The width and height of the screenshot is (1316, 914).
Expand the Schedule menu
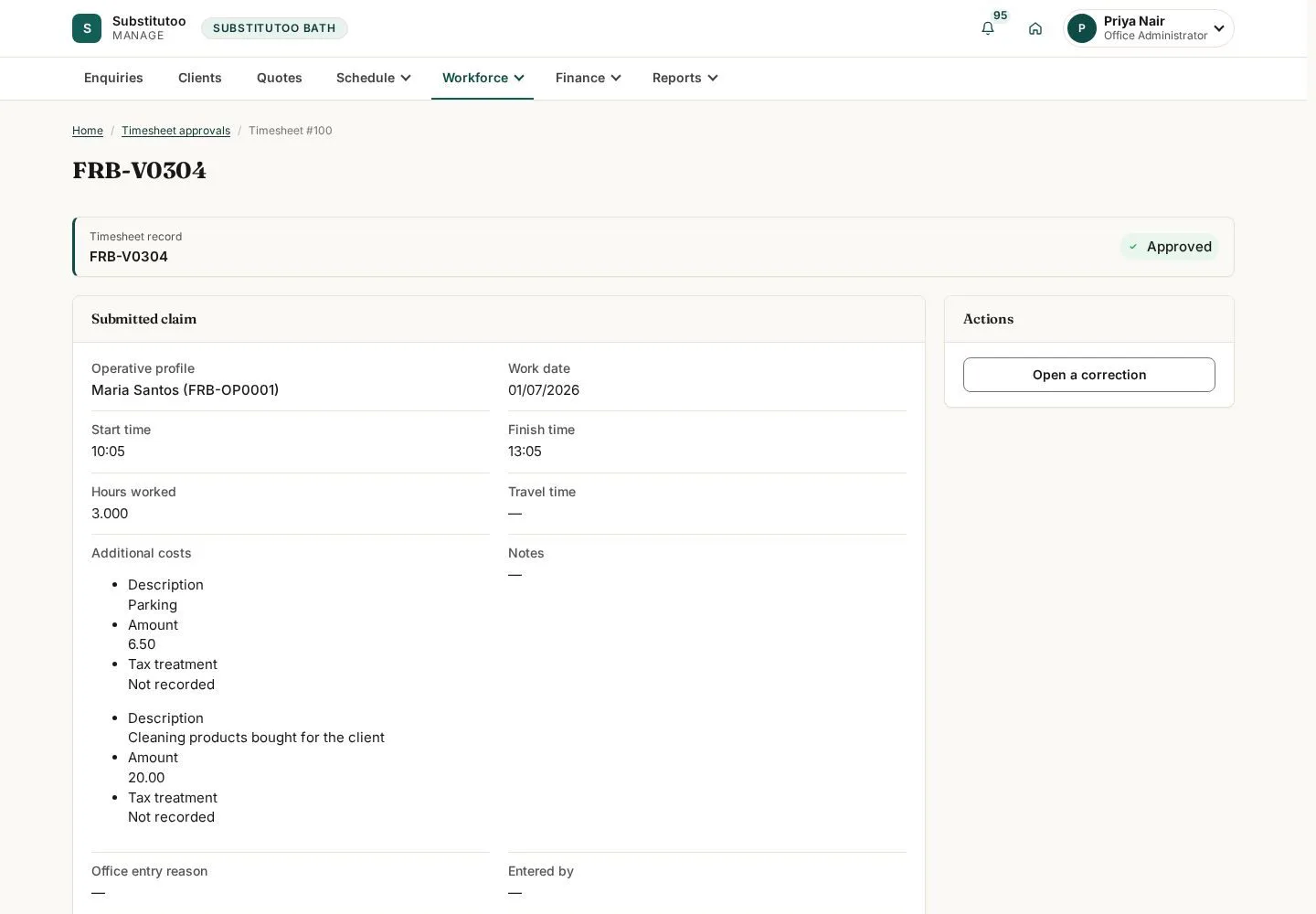click(x=374, y=78)
